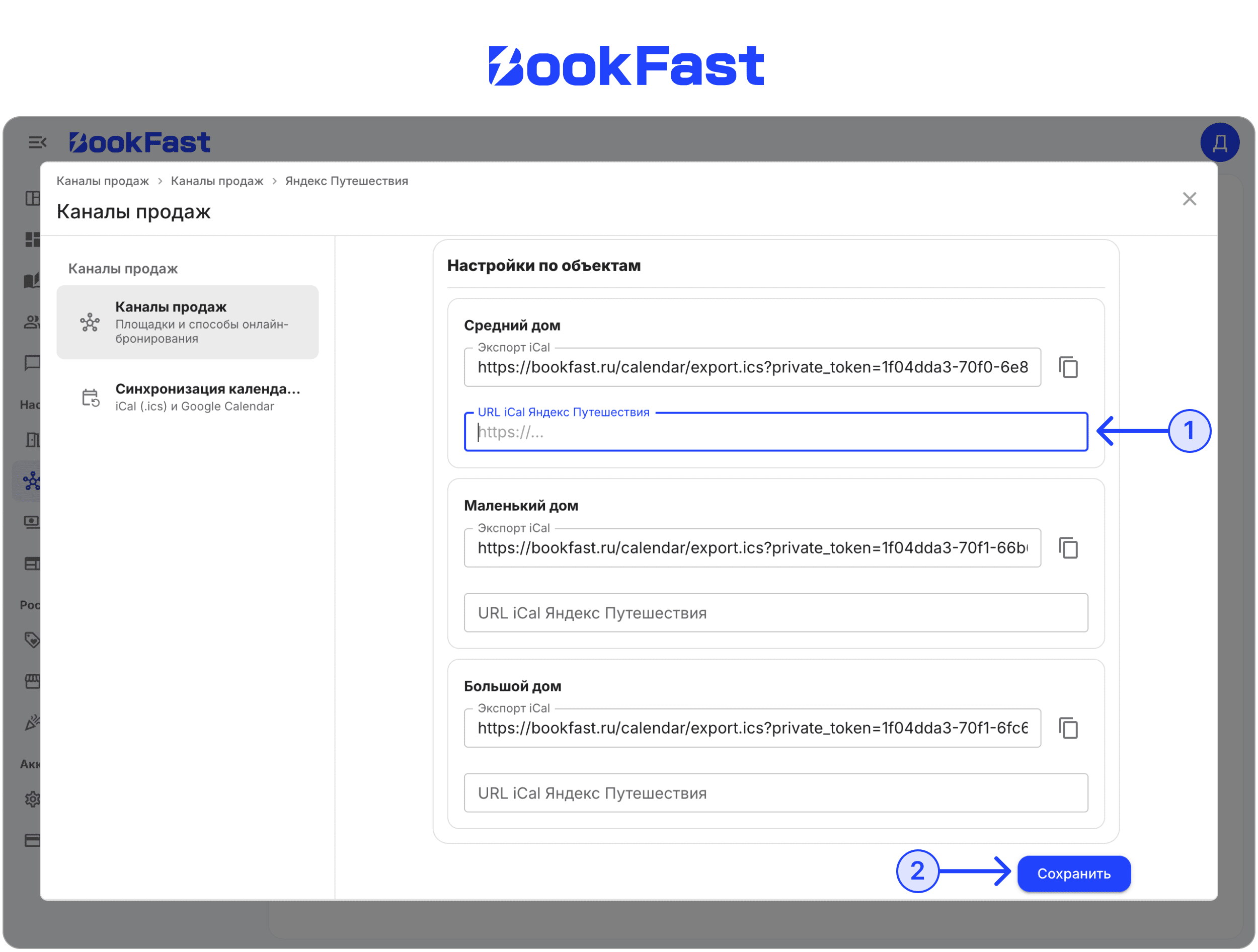The width and height of the screenshot is (1258, 952).
Task: Focus Большой дом URL iCal Яндекс field
Action: tap(776, 794)
